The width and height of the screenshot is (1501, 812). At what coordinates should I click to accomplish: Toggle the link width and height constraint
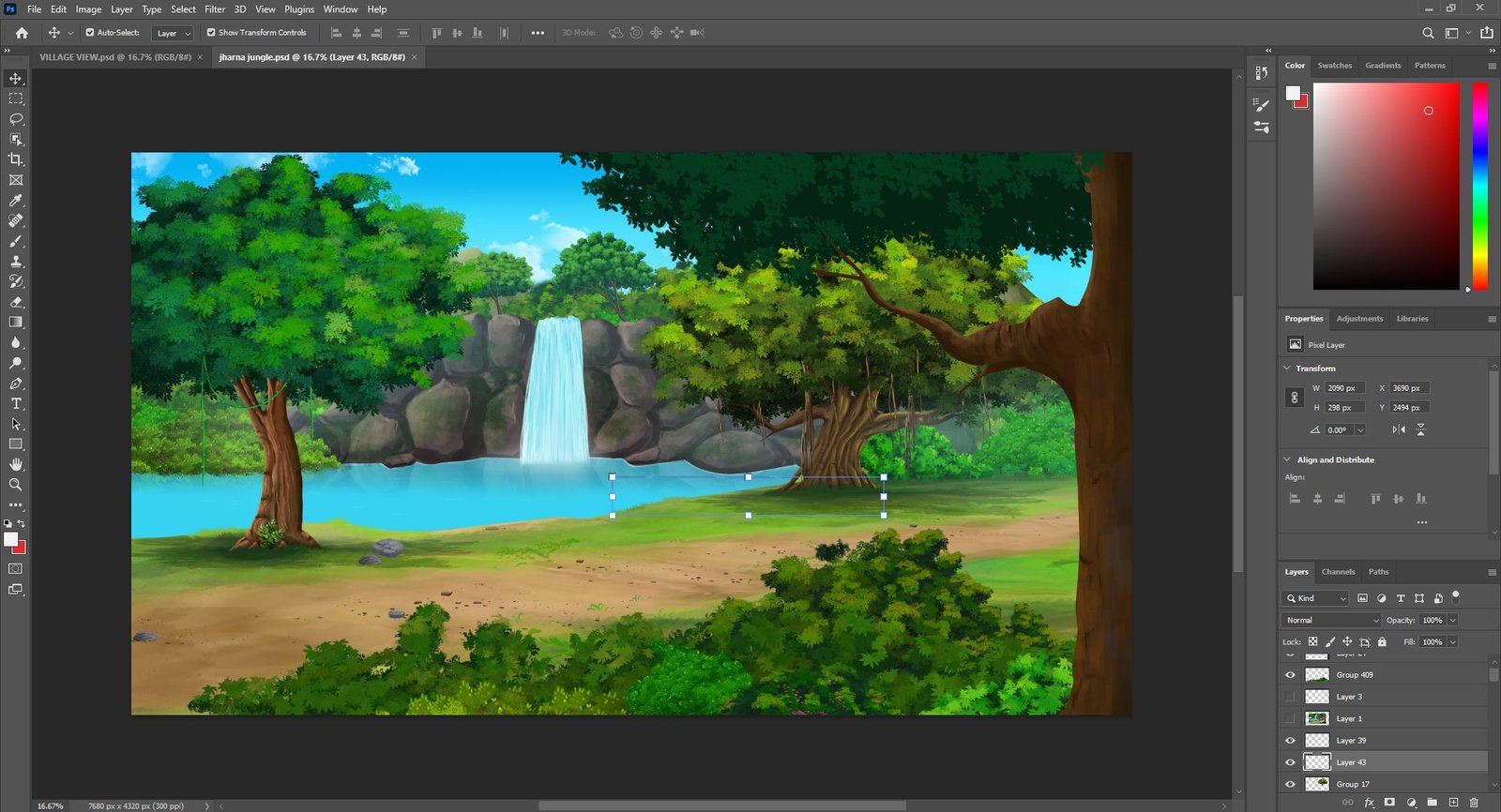tap(1294, 398)
